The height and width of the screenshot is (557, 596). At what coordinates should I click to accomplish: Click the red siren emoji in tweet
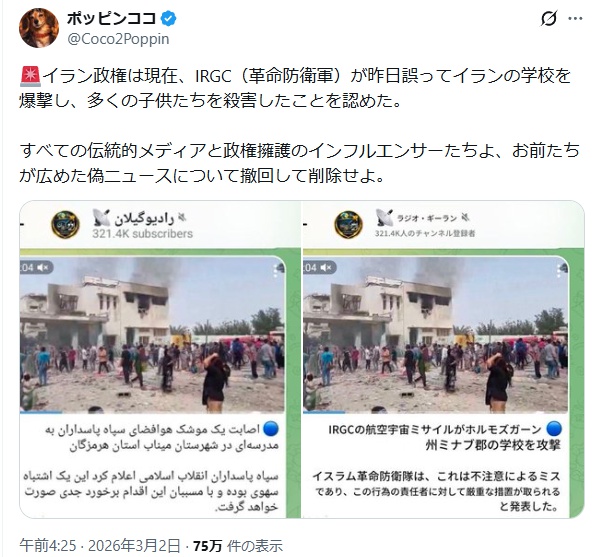30,76
